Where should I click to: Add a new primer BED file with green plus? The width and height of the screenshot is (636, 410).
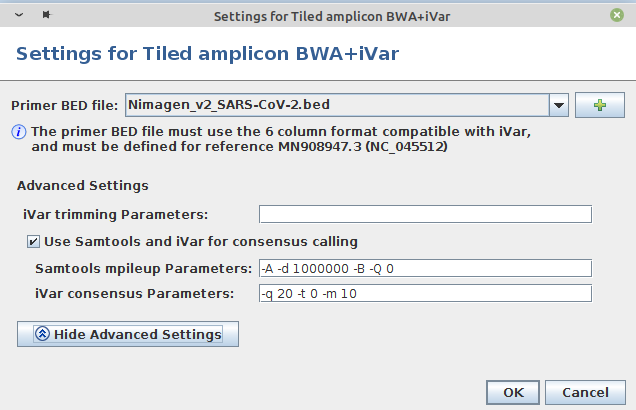click(600, 105)
